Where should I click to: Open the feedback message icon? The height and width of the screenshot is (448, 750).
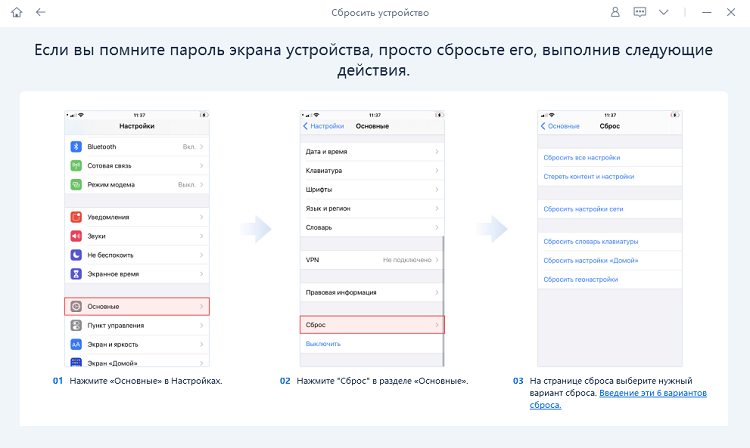pos(640,12)
